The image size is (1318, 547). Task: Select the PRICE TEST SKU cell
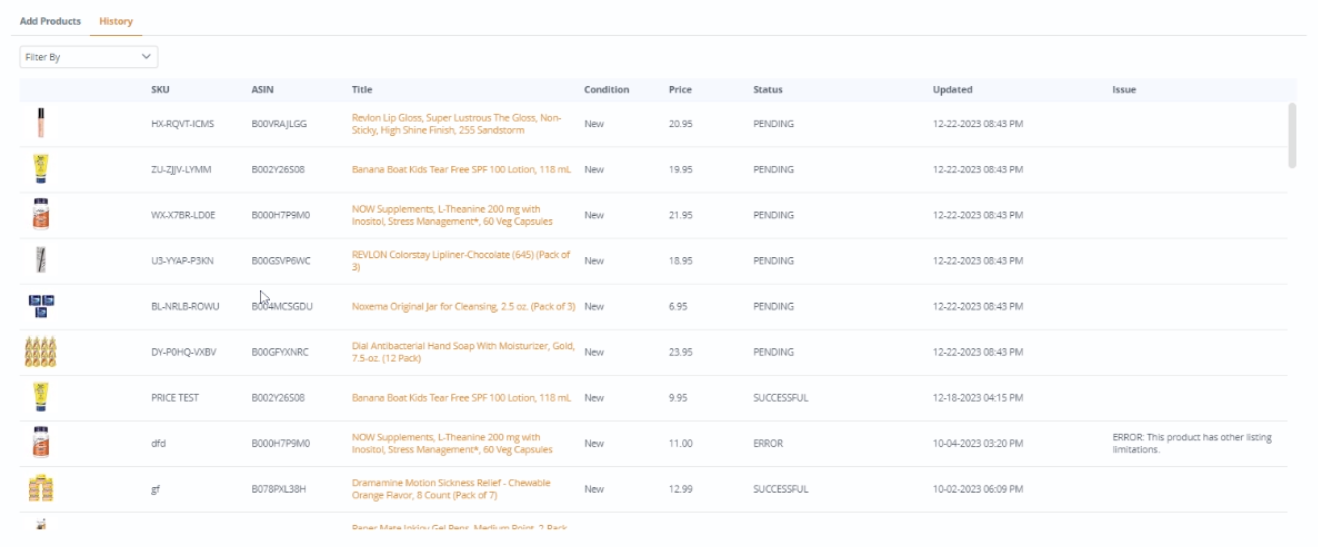[x=175, y=397]
